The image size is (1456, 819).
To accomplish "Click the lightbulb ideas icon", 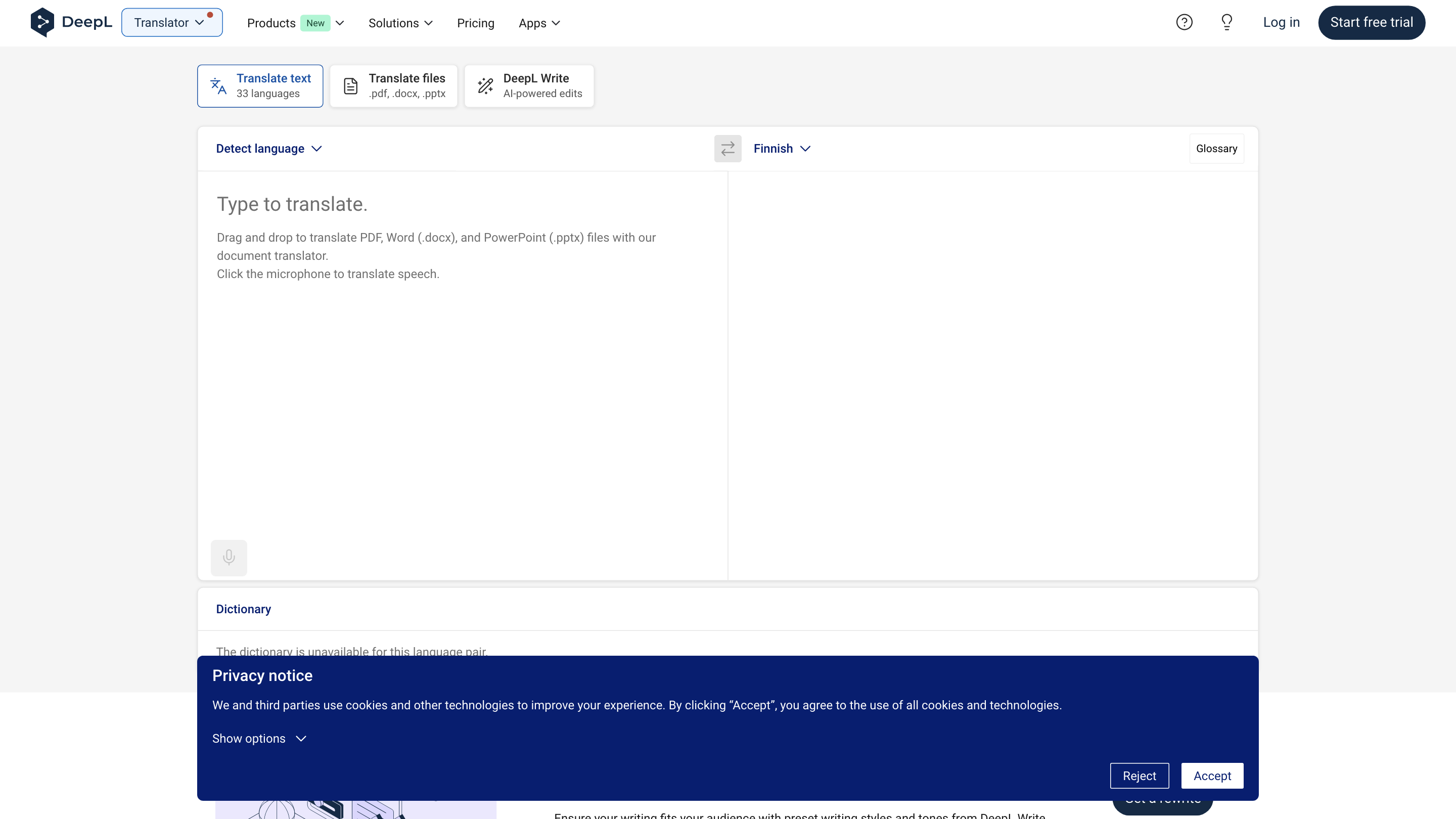I will pos(1226,22).
